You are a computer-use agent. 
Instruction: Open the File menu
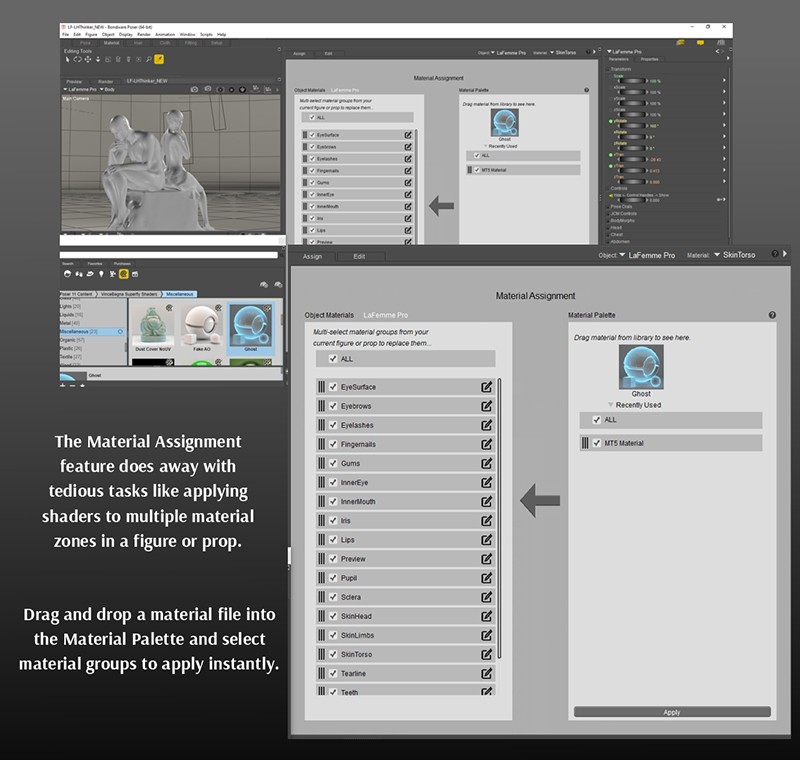tap(65, 34)
